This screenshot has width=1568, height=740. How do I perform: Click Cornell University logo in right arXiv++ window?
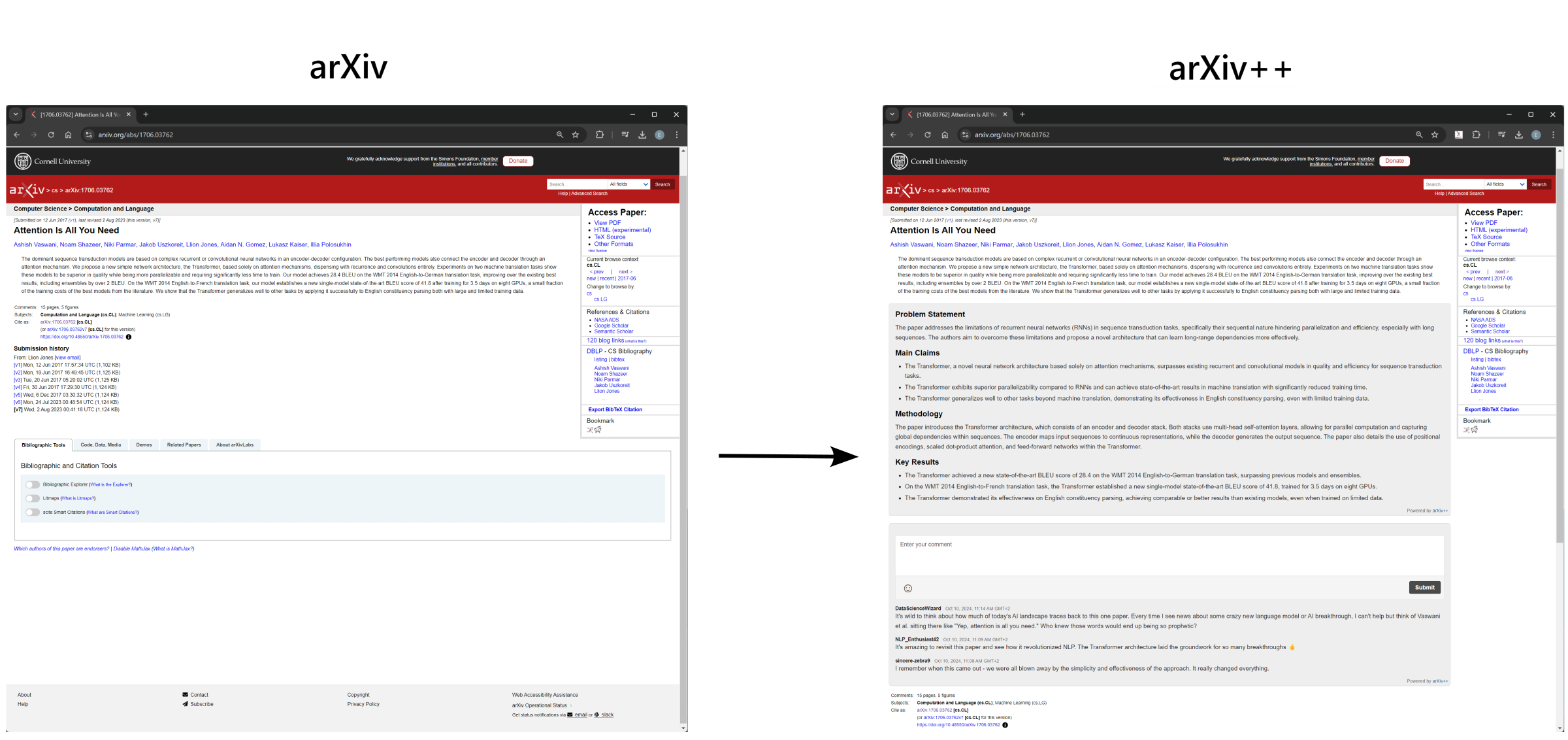[x=930, y=161]
